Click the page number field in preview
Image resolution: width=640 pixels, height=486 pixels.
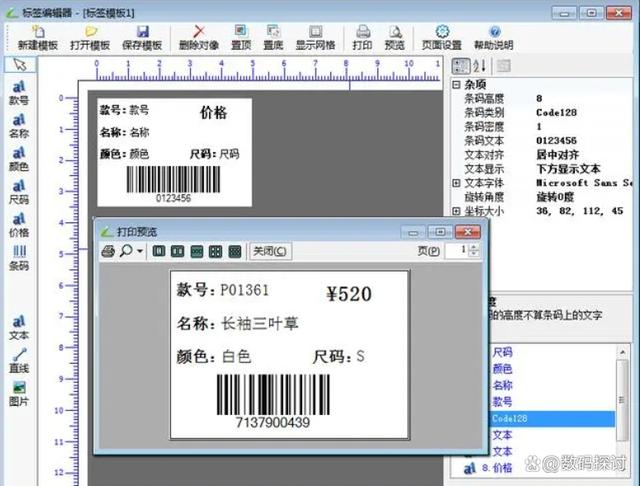(x=457, y=250)
